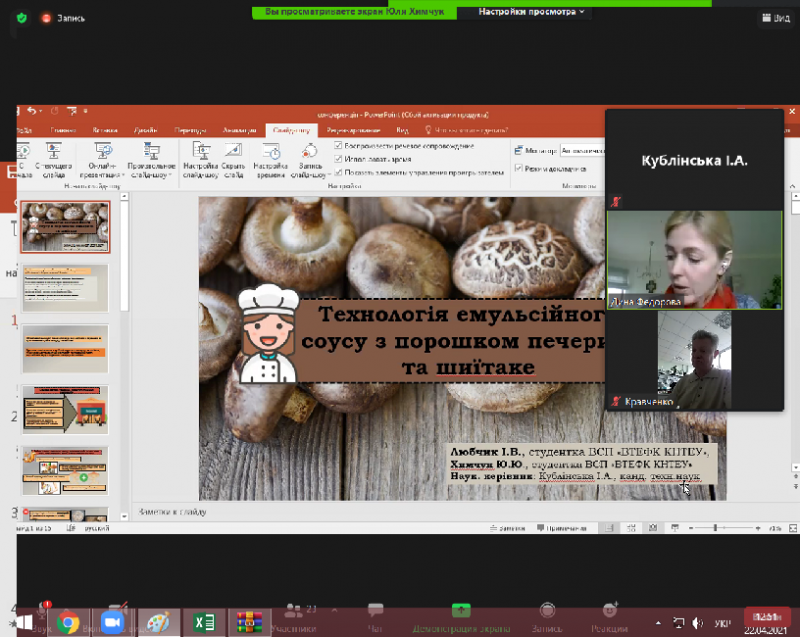Click the start-from-beginning quick access icon
Image resolution: width=800 pixels, height=637 pixels.
click(x=71, y=111)
